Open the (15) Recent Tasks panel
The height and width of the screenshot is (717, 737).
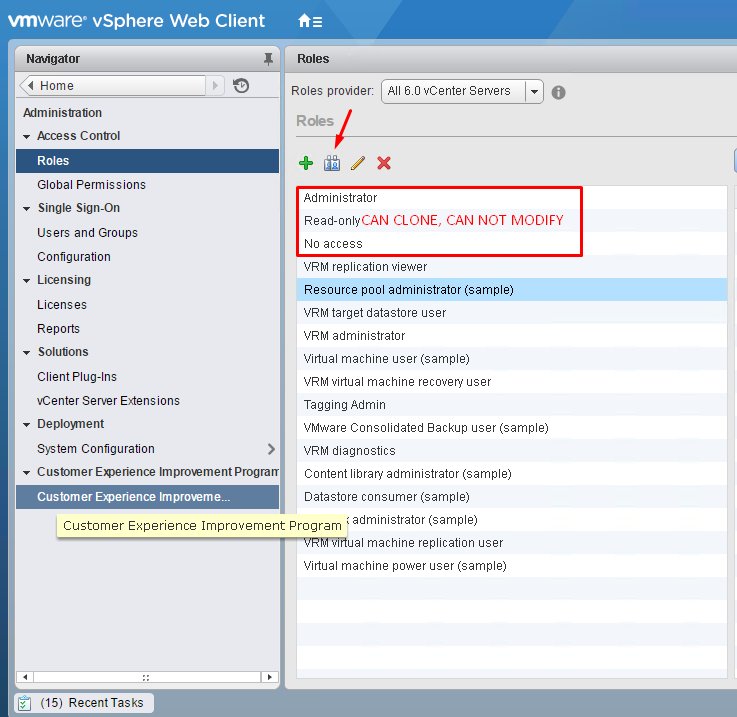(x=84, y=703)
